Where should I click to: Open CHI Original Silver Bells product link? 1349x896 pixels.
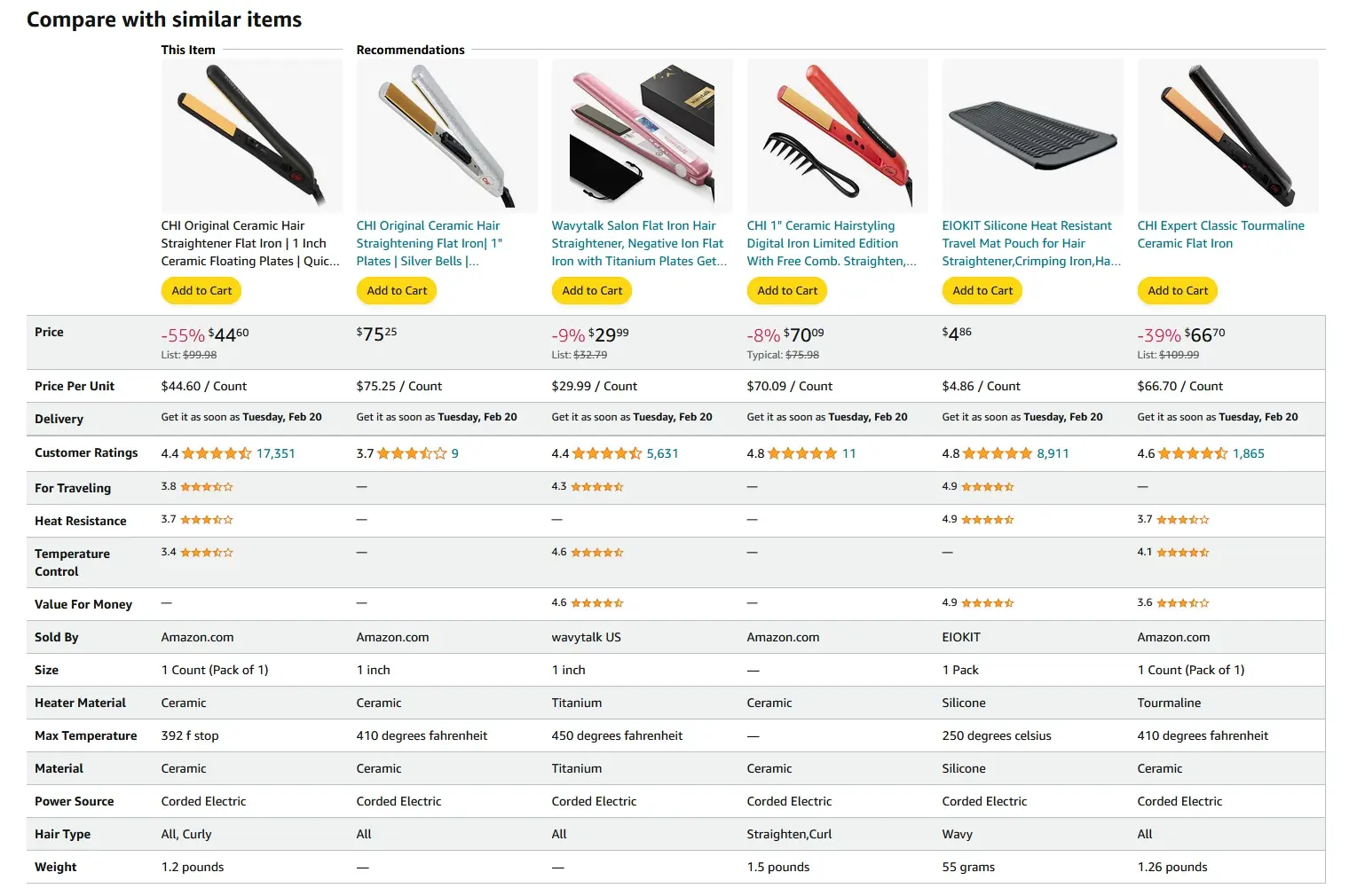tap(430, 243)
